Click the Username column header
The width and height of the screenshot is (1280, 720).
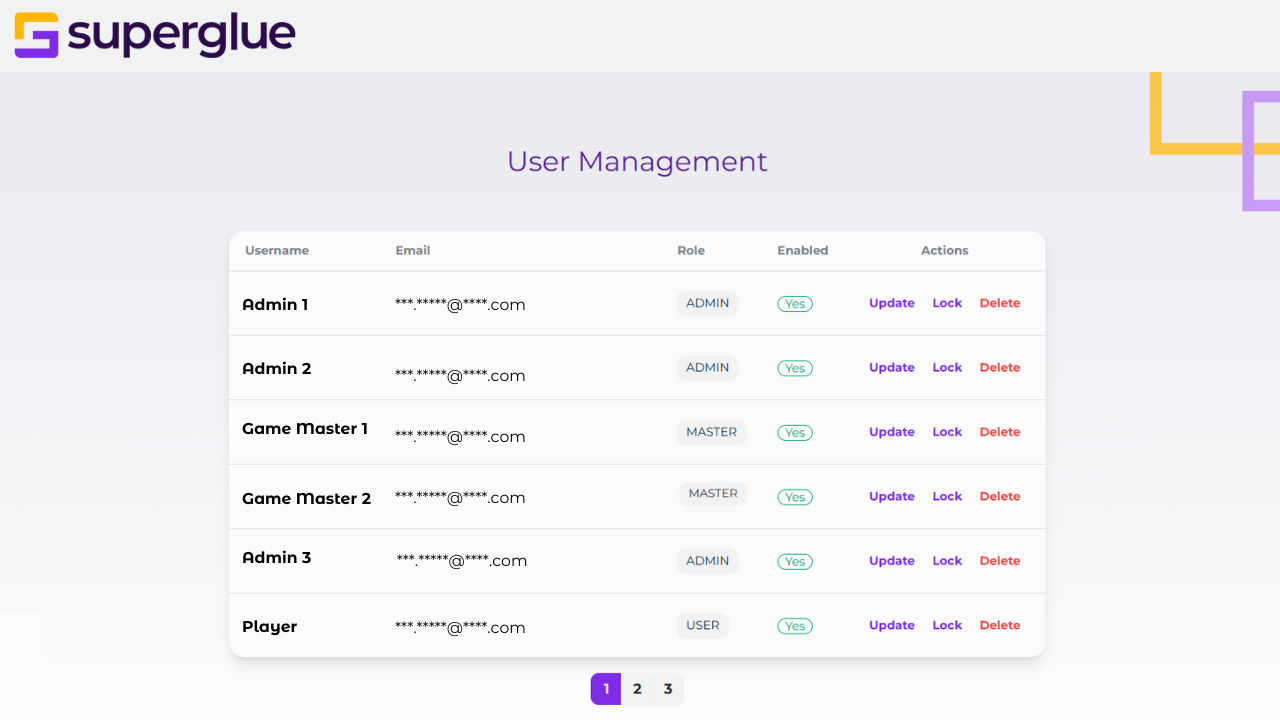point(277,251)
